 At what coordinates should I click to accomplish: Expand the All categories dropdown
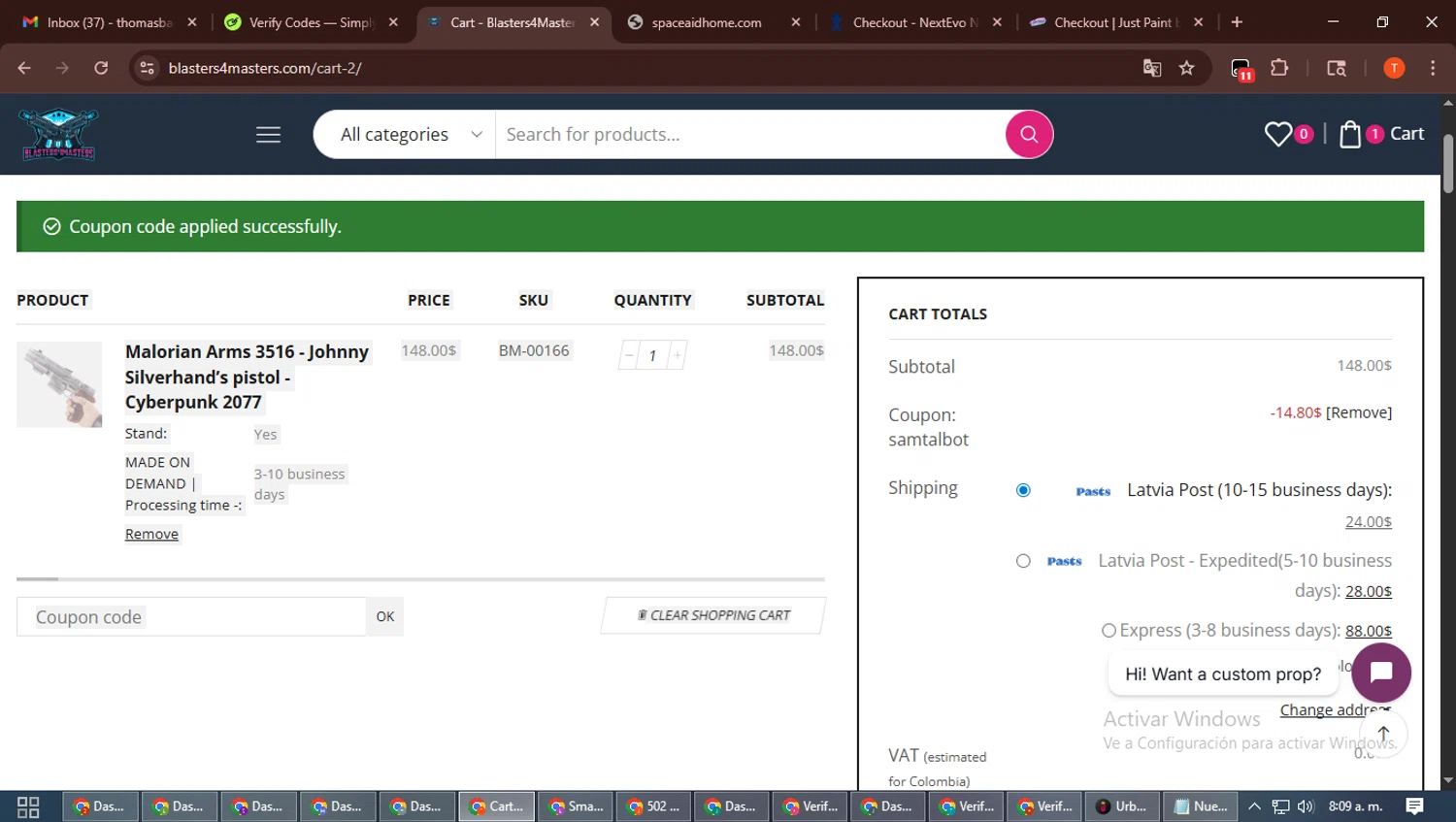click(411, 135)
